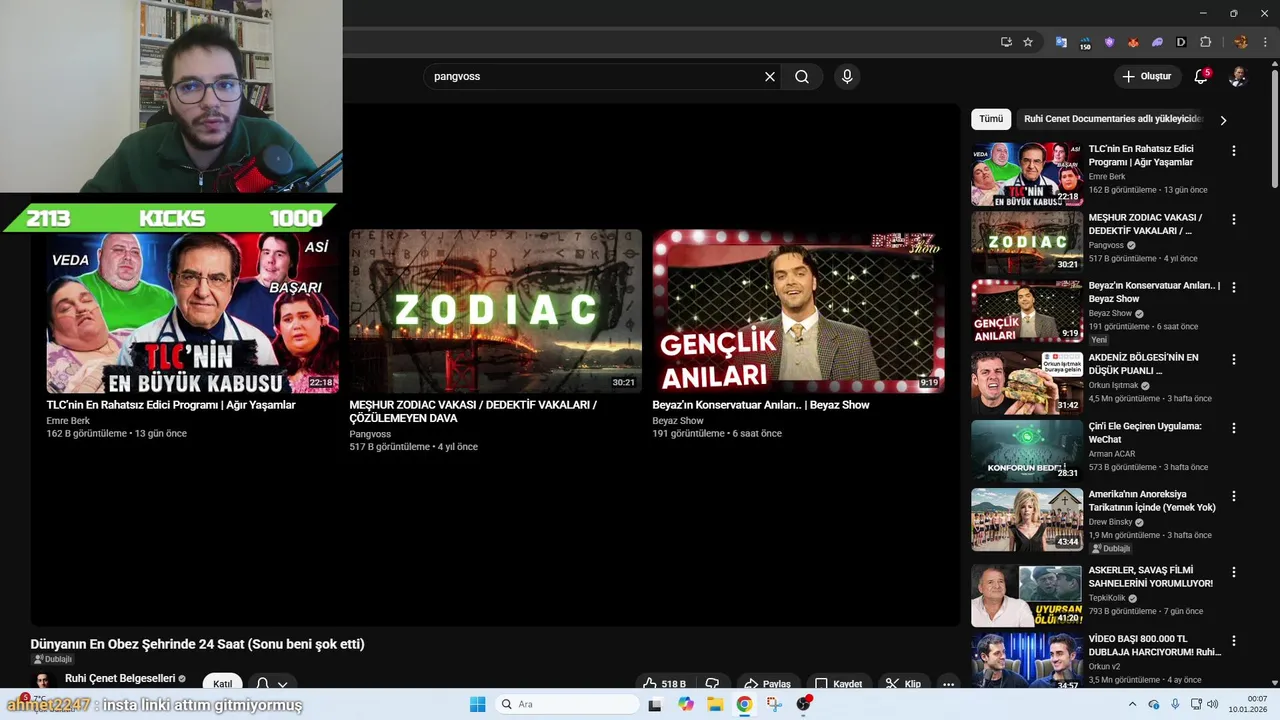Open Chrome three-dot menu

coord(1265,42)
